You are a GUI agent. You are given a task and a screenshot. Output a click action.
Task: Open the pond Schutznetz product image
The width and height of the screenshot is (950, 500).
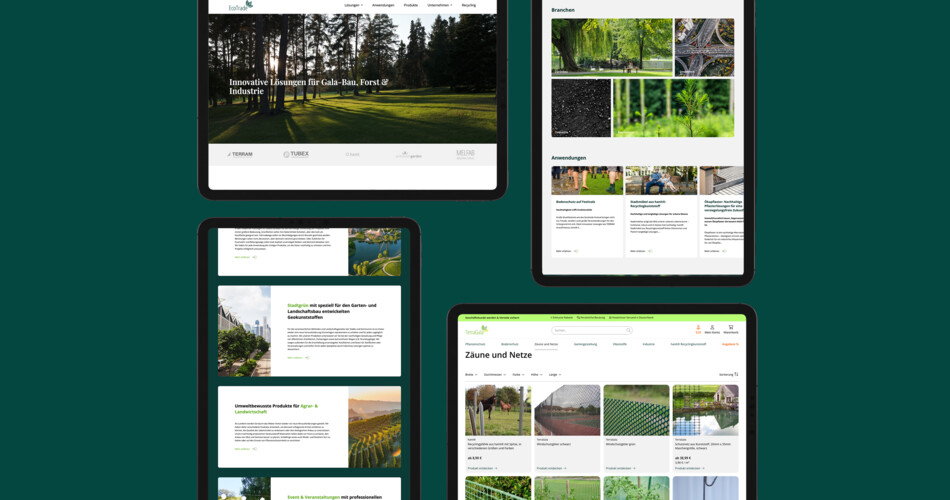[705, 410]
